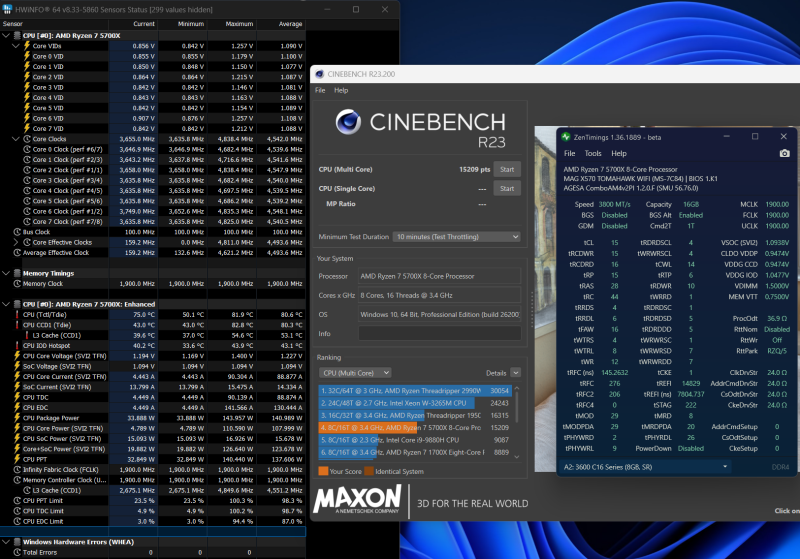Click the Sensor column header in HWiNFO

coord(54,24)
